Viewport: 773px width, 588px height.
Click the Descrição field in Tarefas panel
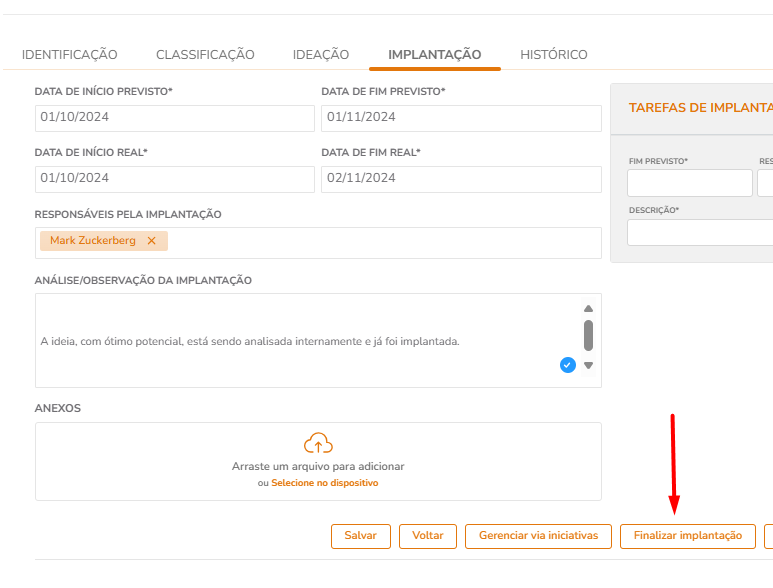pyautogui.click(x=700, y=232)
